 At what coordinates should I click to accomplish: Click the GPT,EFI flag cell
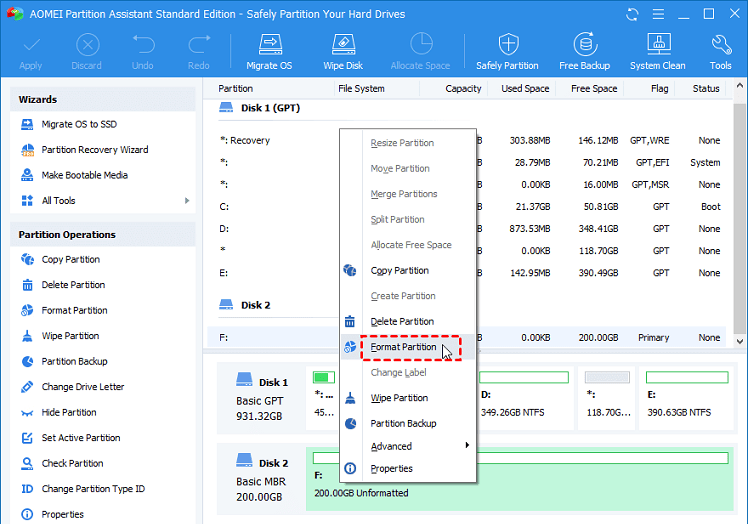coord(652,163)
